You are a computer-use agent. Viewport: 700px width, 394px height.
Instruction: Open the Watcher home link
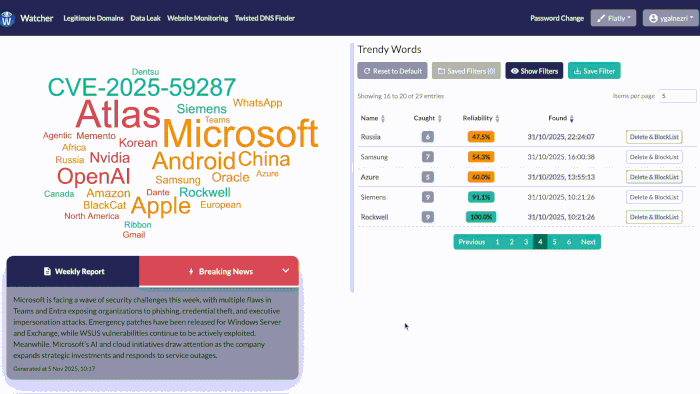[x=37, y=18]
